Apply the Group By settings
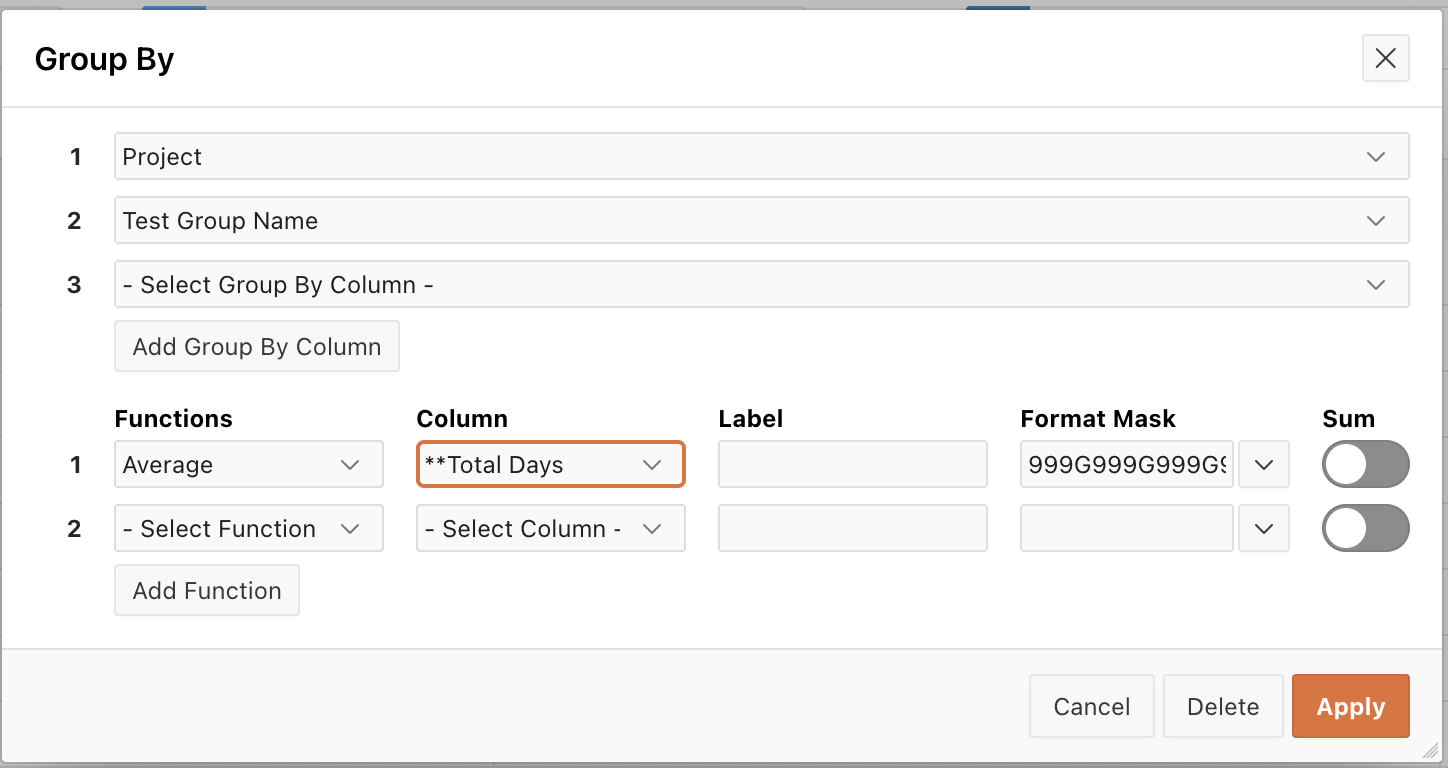Image resolution: width=1448 pixels, height=768 pixels. (1350, 707)
